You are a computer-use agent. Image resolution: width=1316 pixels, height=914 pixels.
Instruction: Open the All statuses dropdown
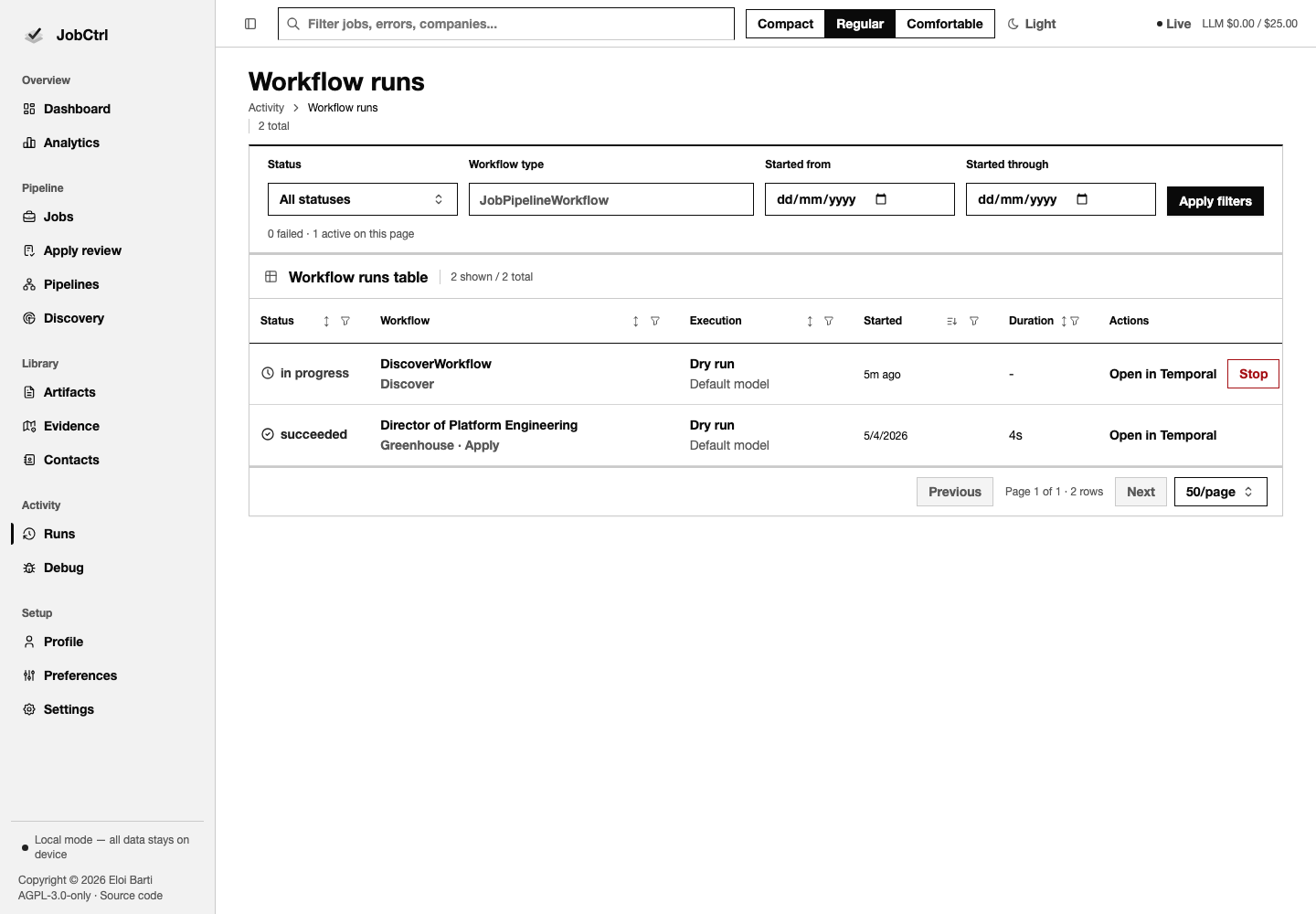point(363,199)
